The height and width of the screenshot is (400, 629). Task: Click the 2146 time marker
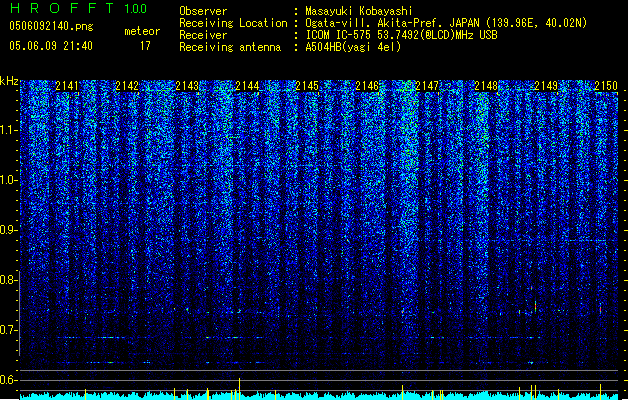click(367, 85)
